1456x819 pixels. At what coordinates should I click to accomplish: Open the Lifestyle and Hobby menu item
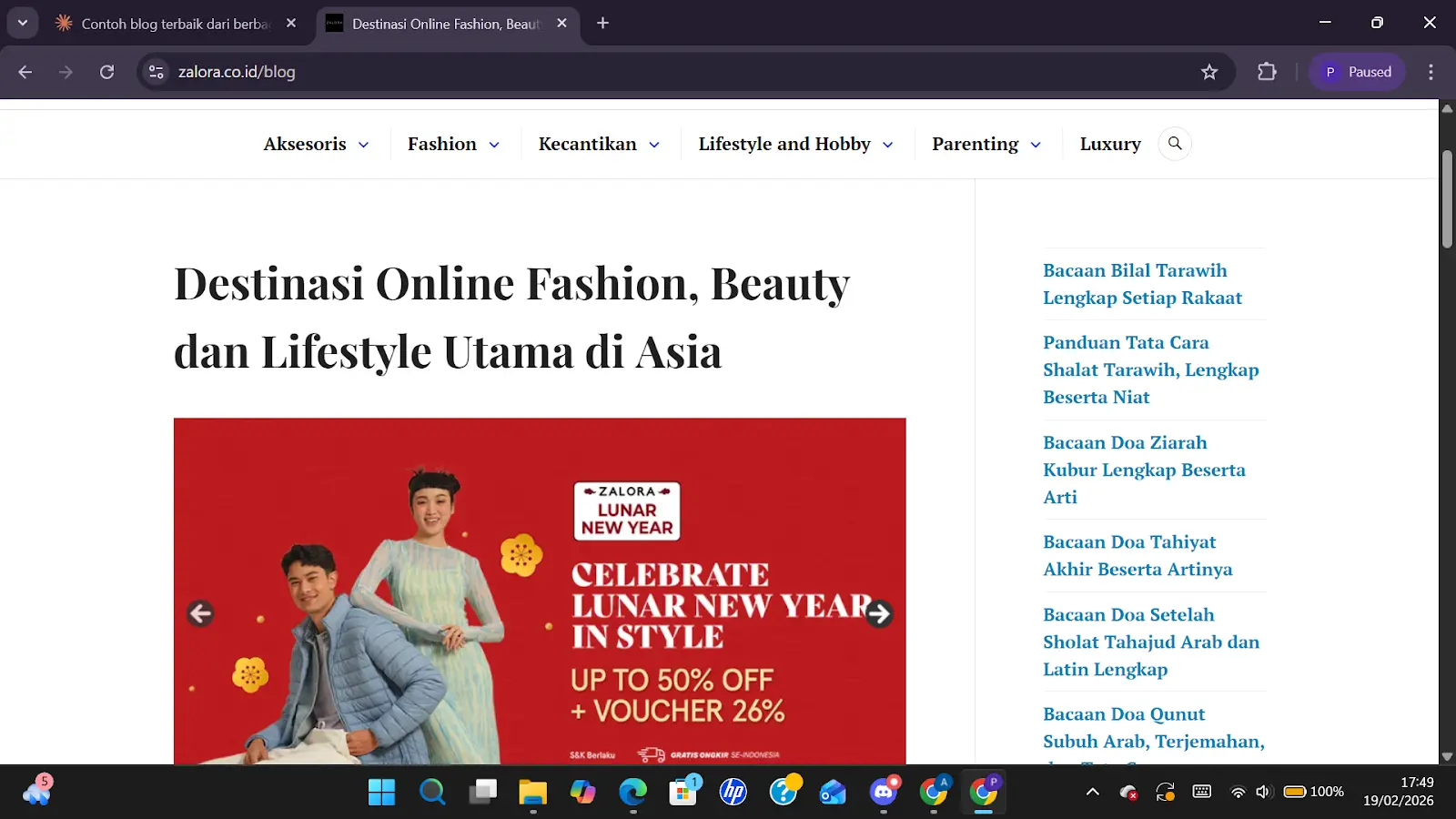point(784,144)
